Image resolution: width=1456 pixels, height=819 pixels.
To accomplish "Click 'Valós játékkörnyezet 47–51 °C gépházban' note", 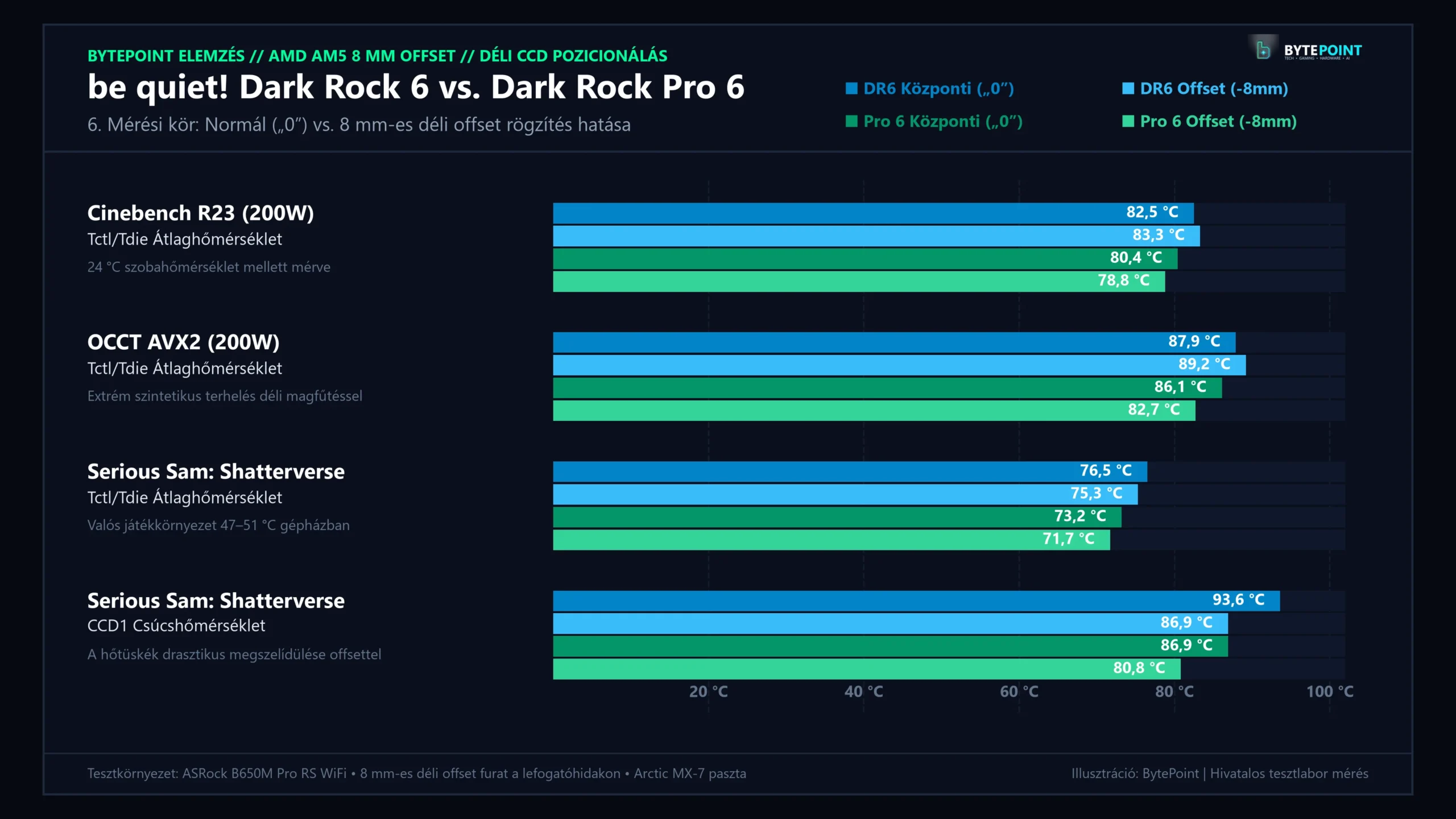I will pyautogui.click(x=218, y=525).
